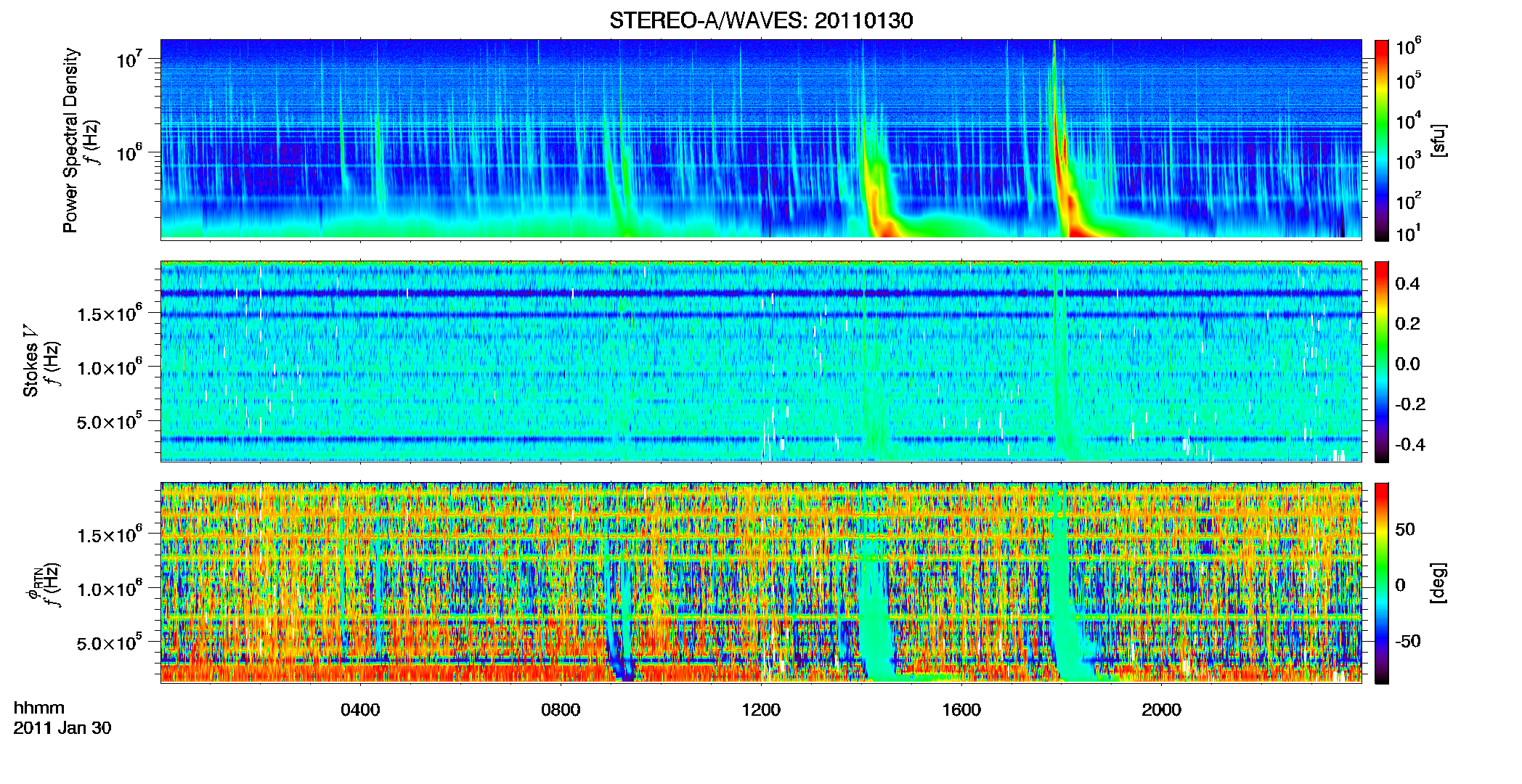Click the 0.2 value on the Stokes V colorbar
The width and height of the screenshot is (1522, 784).
click(x=1407, y=324)
